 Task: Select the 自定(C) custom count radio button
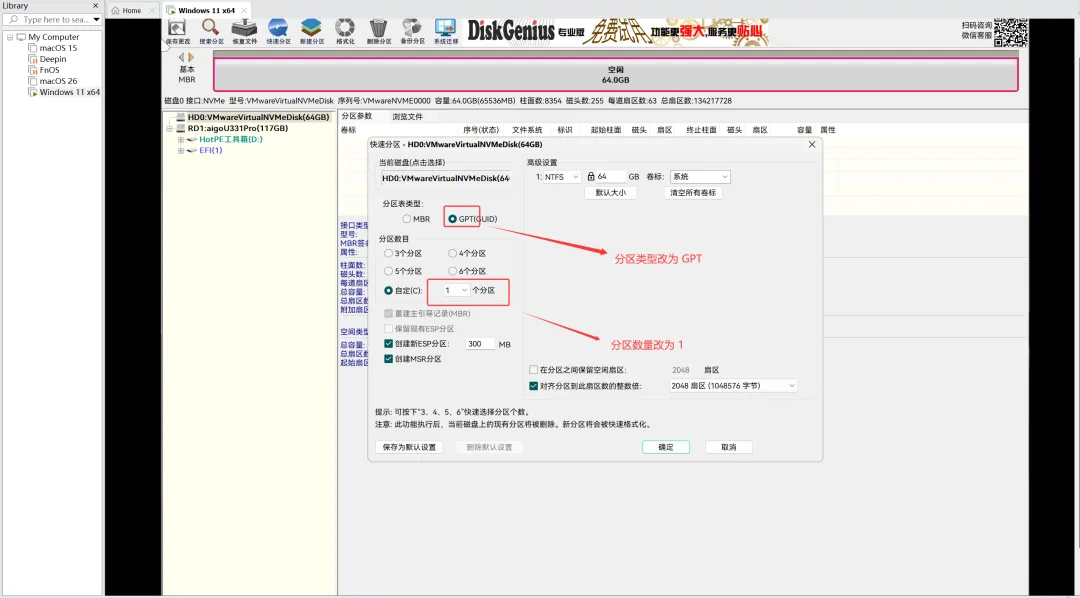click(x=388, y=291)
